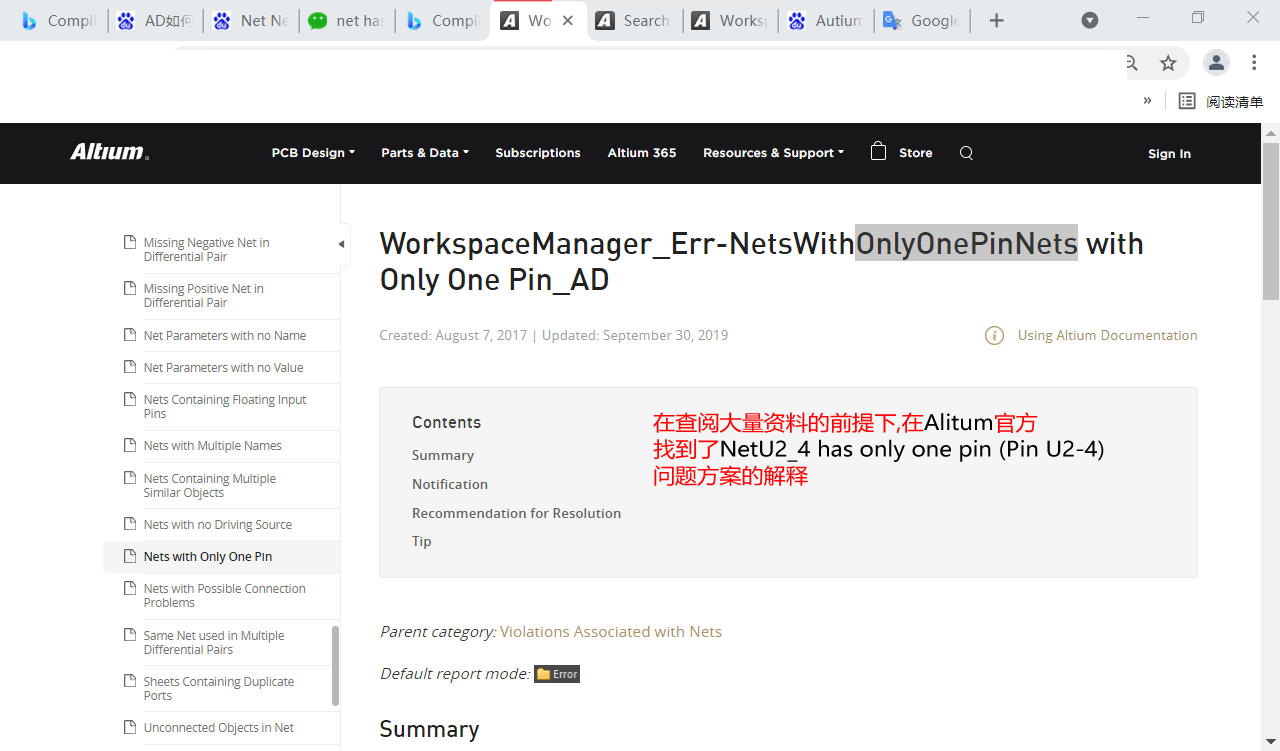1280x751 pixels.
Task: Open the 阅读清单 reading list panel icon
Action: click(1187, 100)
